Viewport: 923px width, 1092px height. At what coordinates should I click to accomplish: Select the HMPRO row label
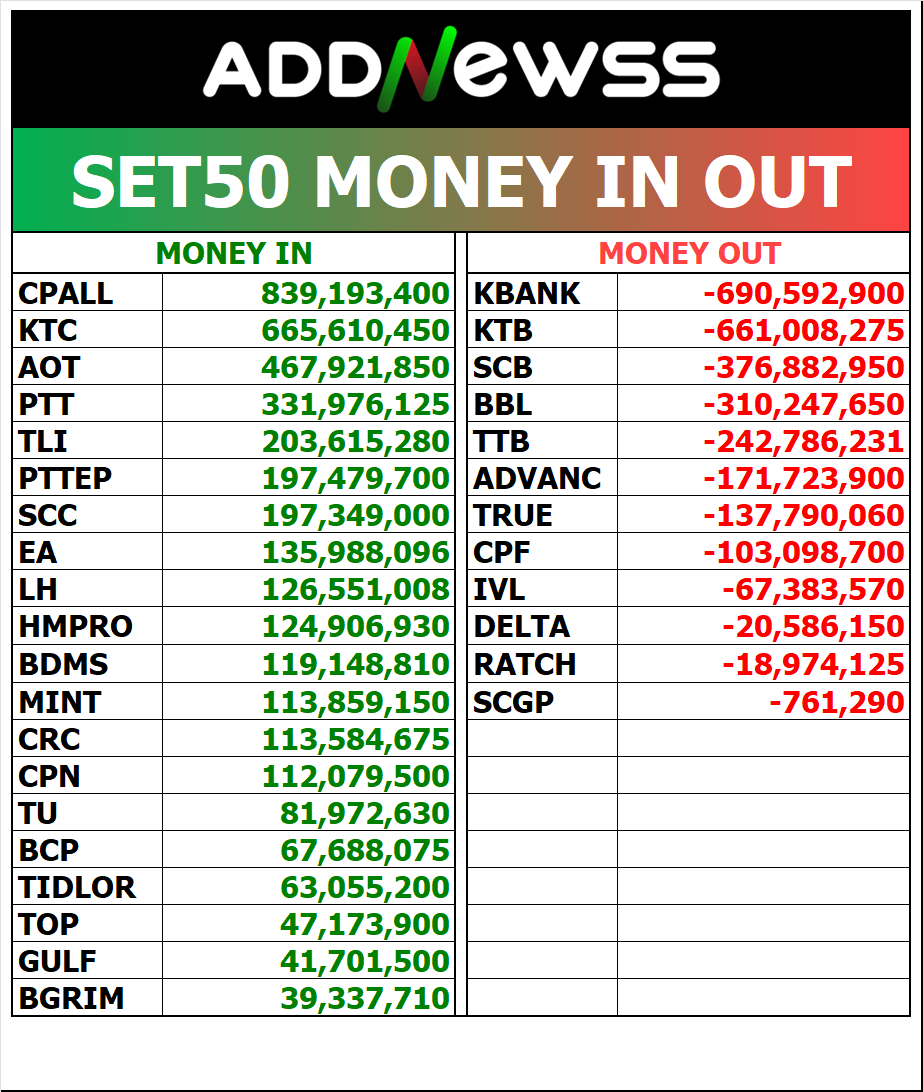76,626
